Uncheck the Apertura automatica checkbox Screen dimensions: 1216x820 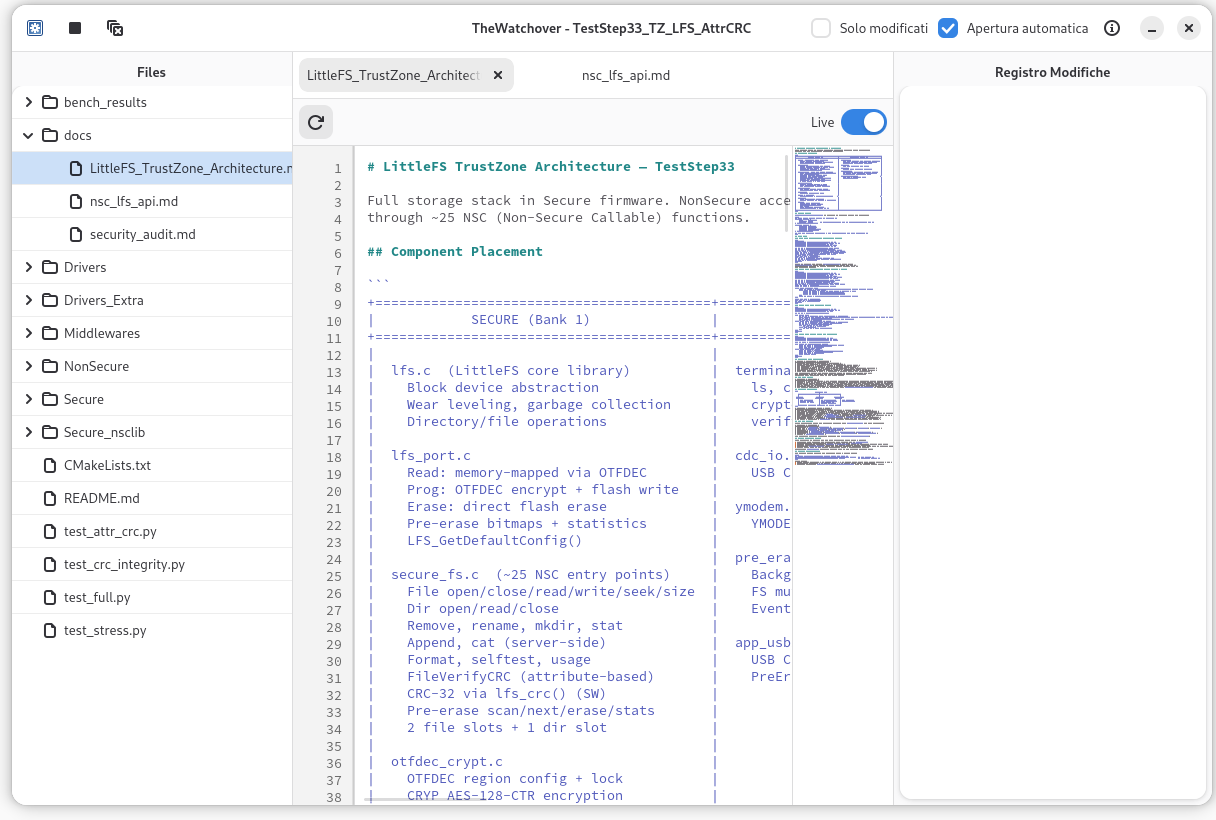[x=948, y=28]
